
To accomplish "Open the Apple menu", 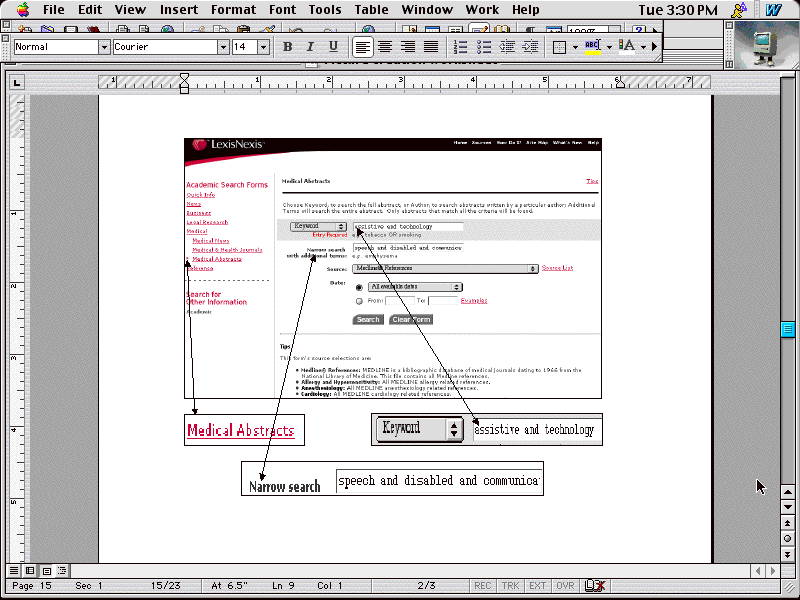I will coord(22,9).
